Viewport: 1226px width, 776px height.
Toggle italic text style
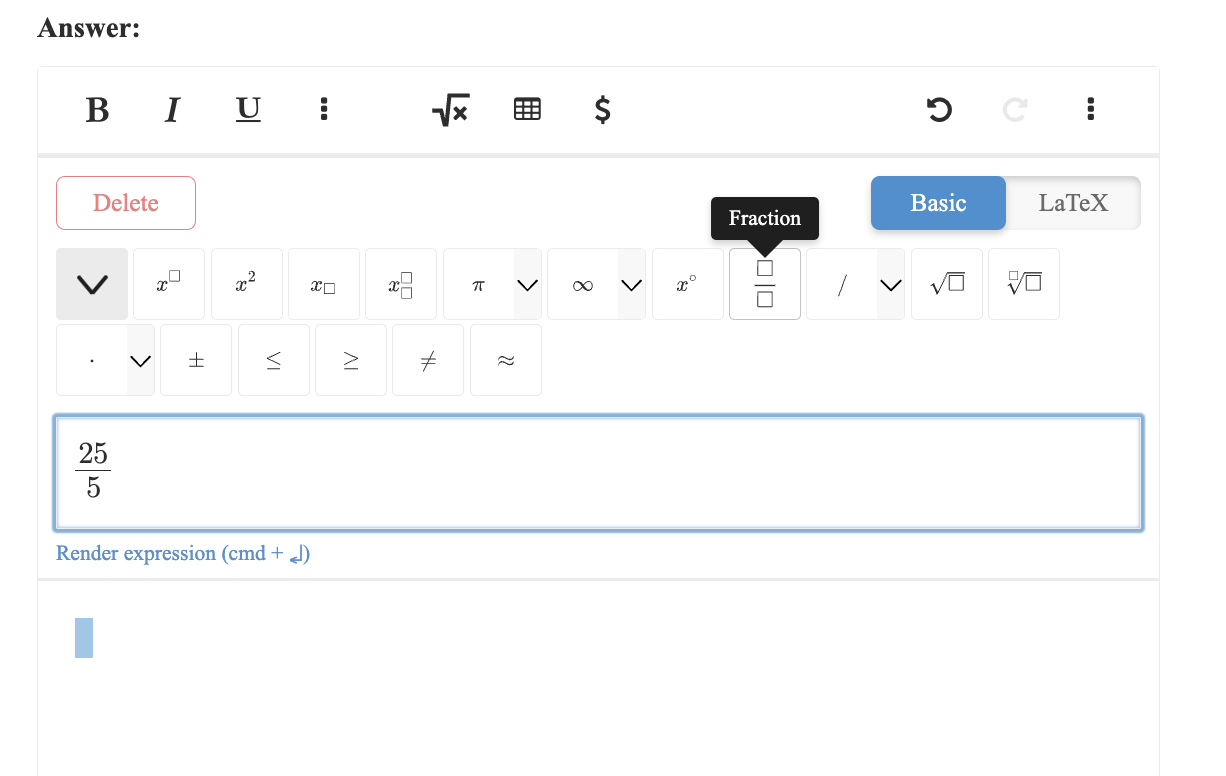[172, 110]
